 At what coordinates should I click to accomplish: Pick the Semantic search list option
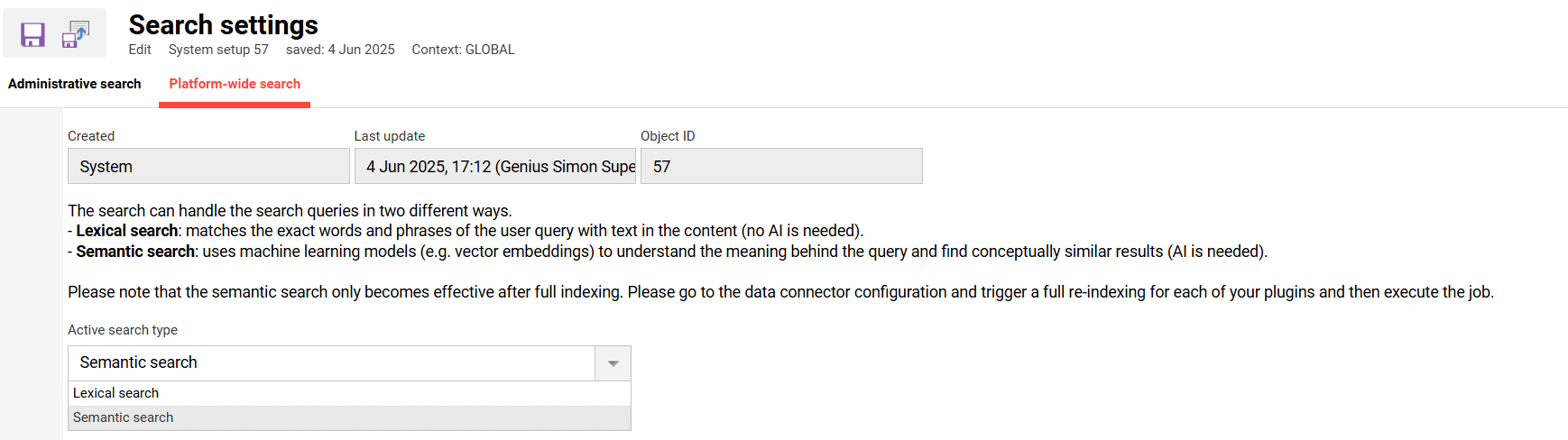click(x=123, y=417)
